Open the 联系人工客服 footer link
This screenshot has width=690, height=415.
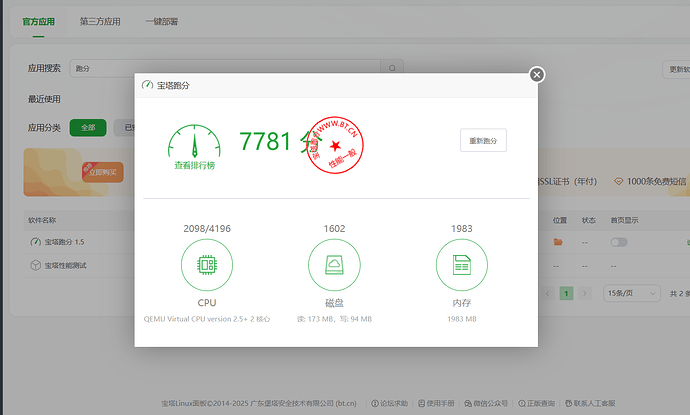point(590,403)
